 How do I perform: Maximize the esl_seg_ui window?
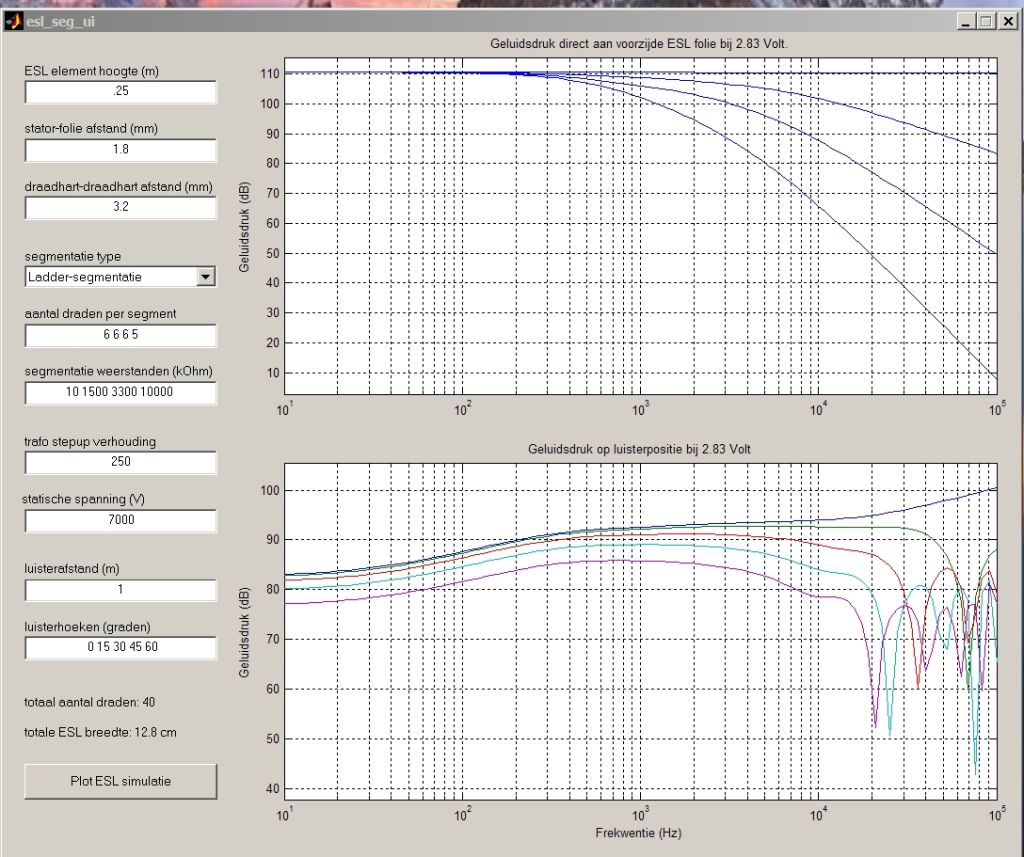[x=986, y=22]
